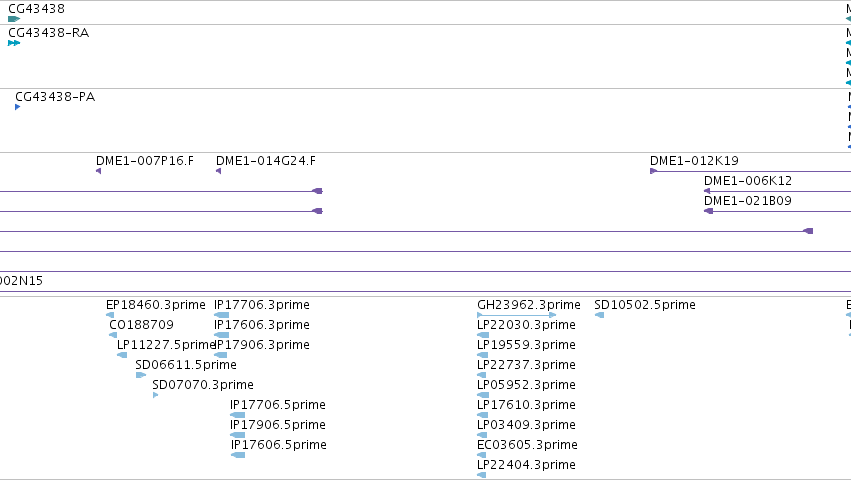The height and width of the screenshot is (480, 851).
Task: Click the DME1-014G24.F label
Action: pos(266,161)
